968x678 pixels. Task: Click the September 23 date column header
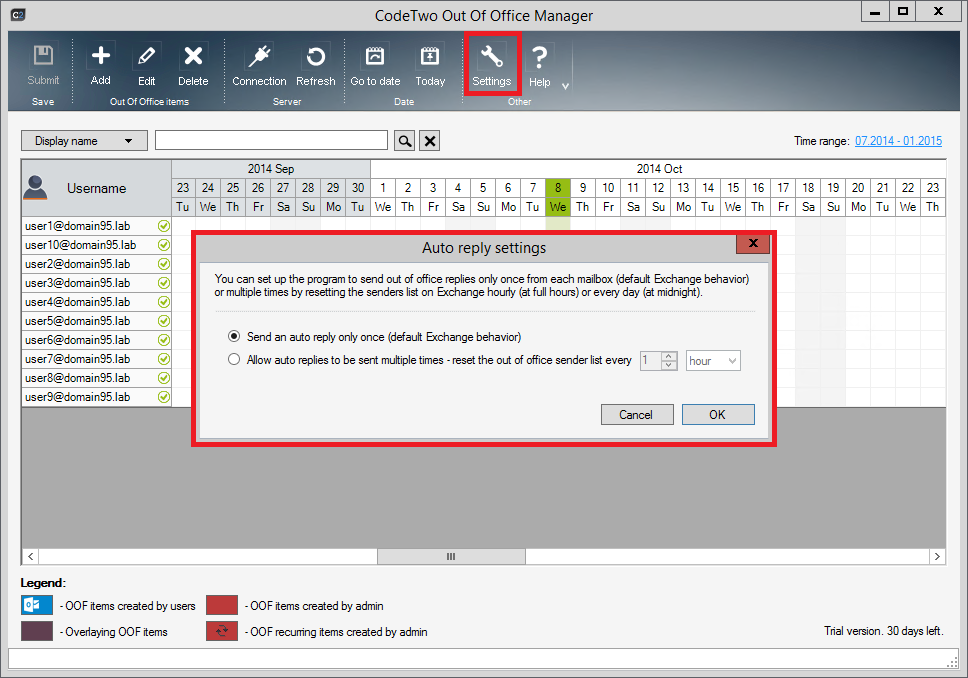(x=183, y=188)
